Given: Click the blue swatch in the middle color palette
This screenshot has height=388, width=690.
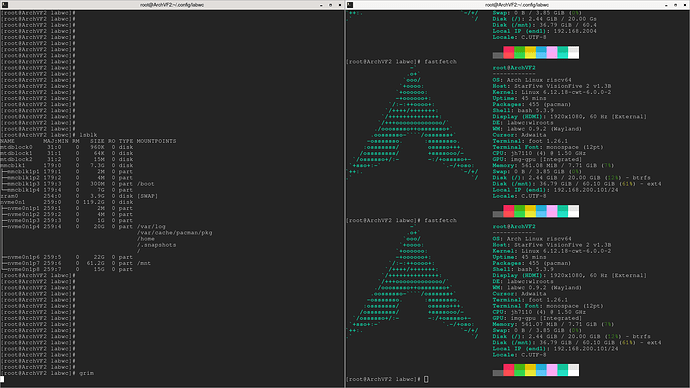Looking at the screenshot, I should (541, 211).
